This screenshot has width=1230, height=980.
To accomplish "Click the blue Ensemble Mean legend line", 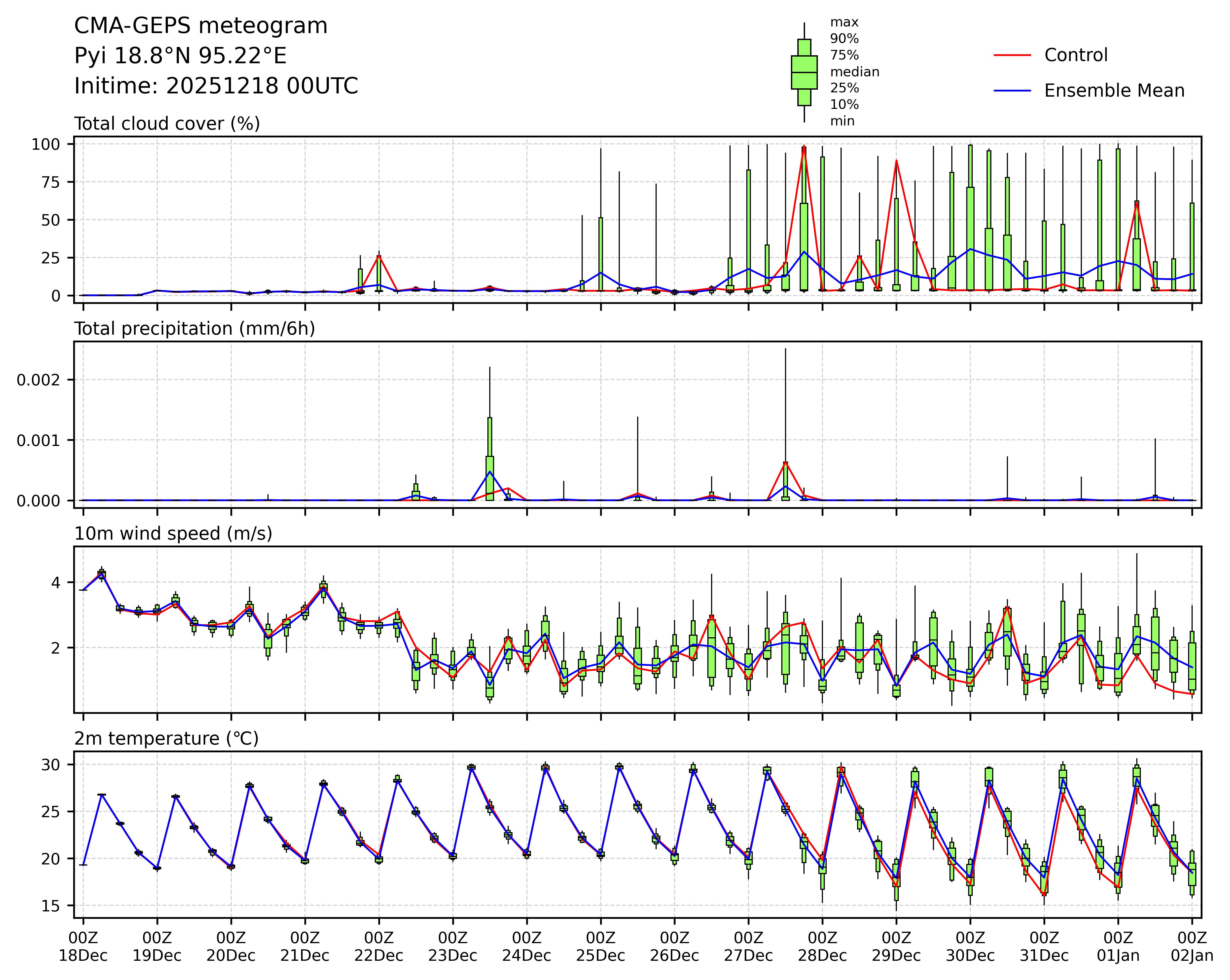I will click(1012, 91).
